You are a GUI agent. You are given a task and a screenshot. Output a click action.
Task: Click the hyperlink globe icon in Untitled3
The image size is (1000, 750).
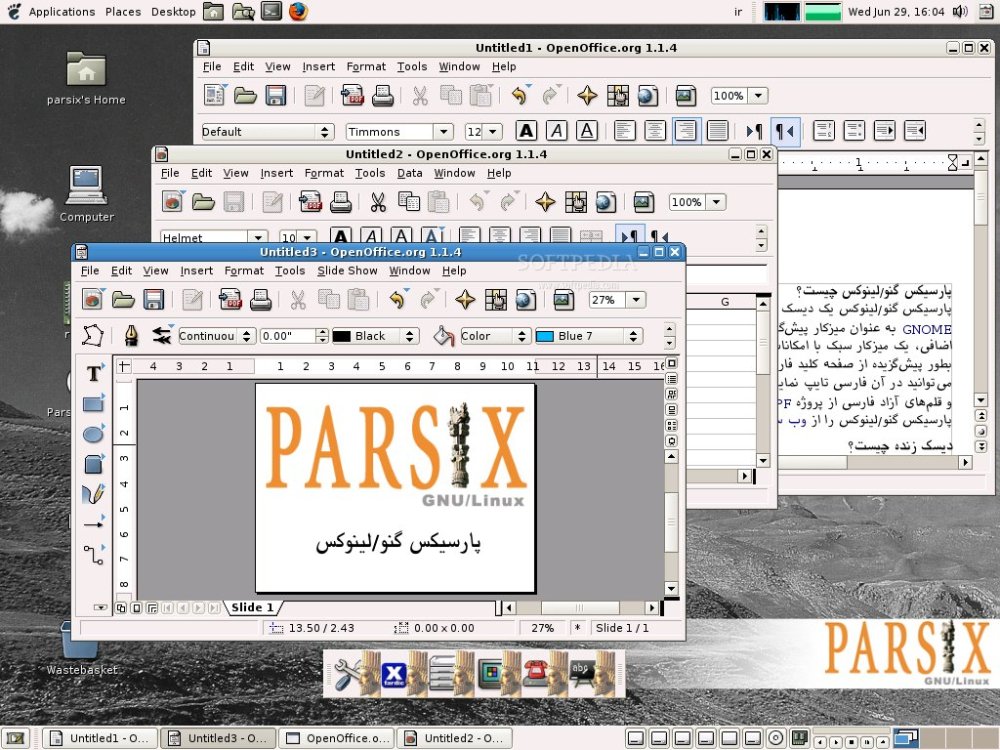(526, 299)
